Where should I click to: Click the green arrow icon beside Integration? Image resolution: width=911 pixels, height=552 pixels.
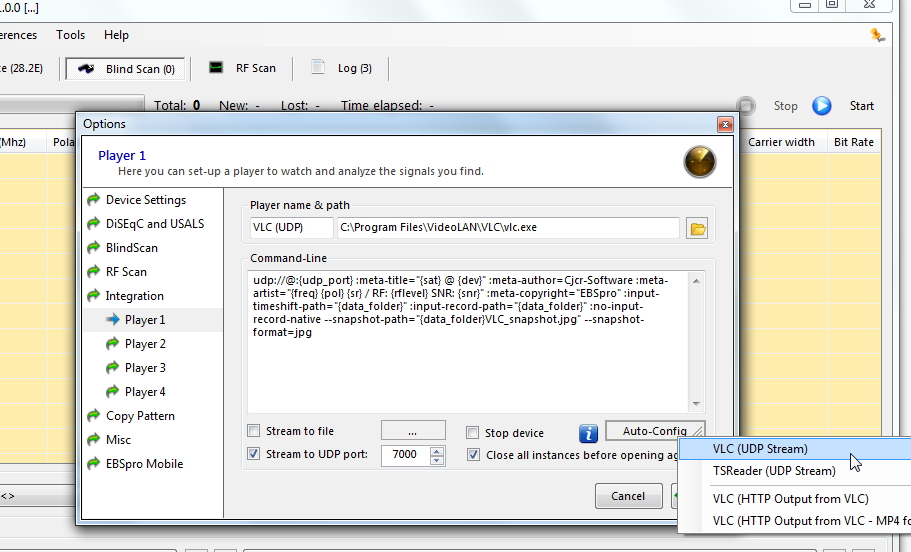click(x=94, y=296)
